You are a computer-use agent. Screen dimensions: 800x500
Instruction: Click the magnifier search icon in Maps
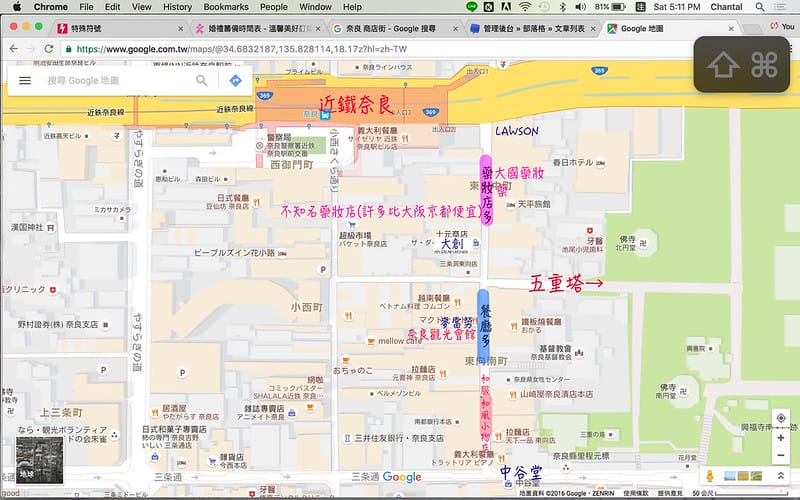point(202,81)
